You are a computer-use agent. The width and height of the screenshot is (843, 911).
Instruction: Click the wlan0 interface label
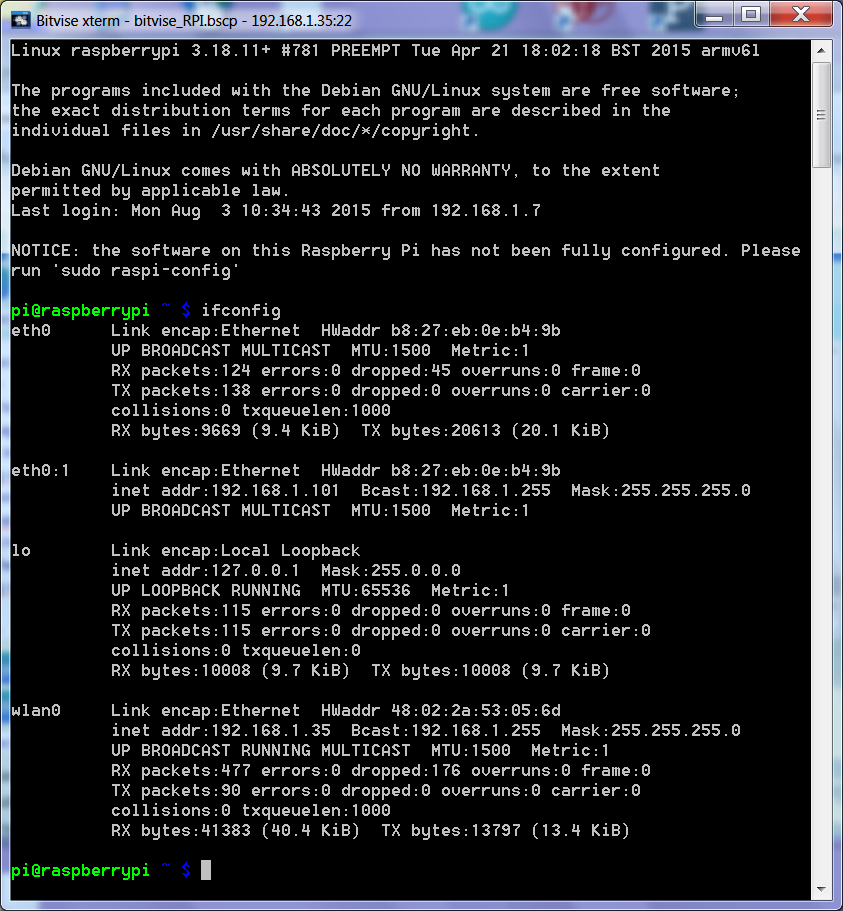pyautogui.click(x=36, y=710)
